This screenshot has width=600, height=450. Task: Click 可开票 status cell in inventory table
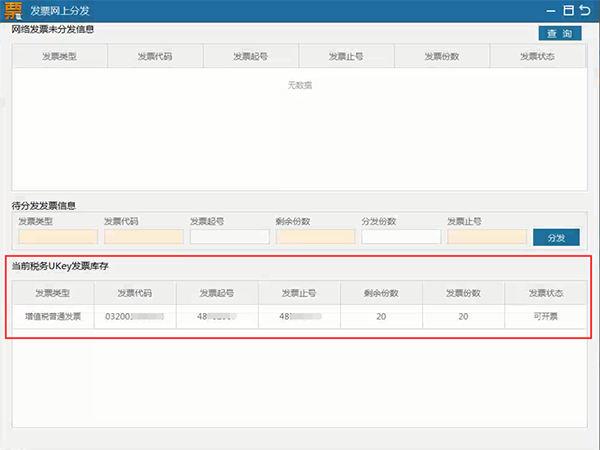pyautogui.click(x=547, y=316)
